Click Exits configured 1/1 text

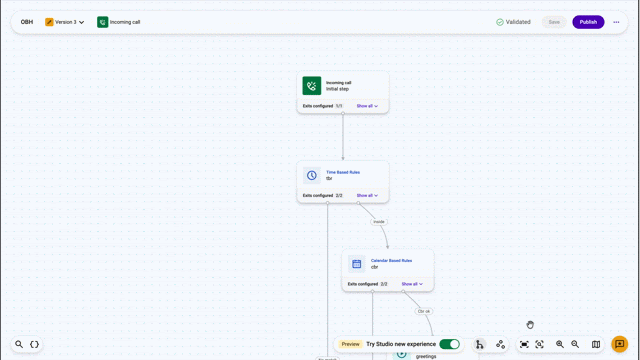[322, 106]
